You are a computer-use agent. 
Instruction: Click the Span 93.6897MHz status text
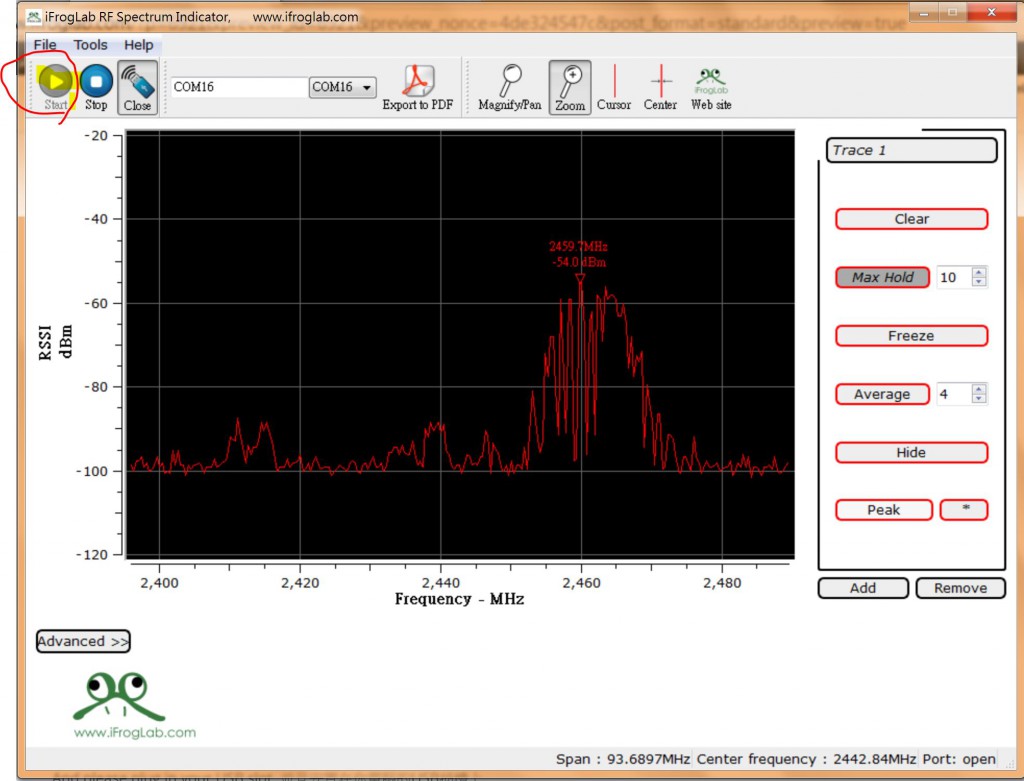(622, 759)
